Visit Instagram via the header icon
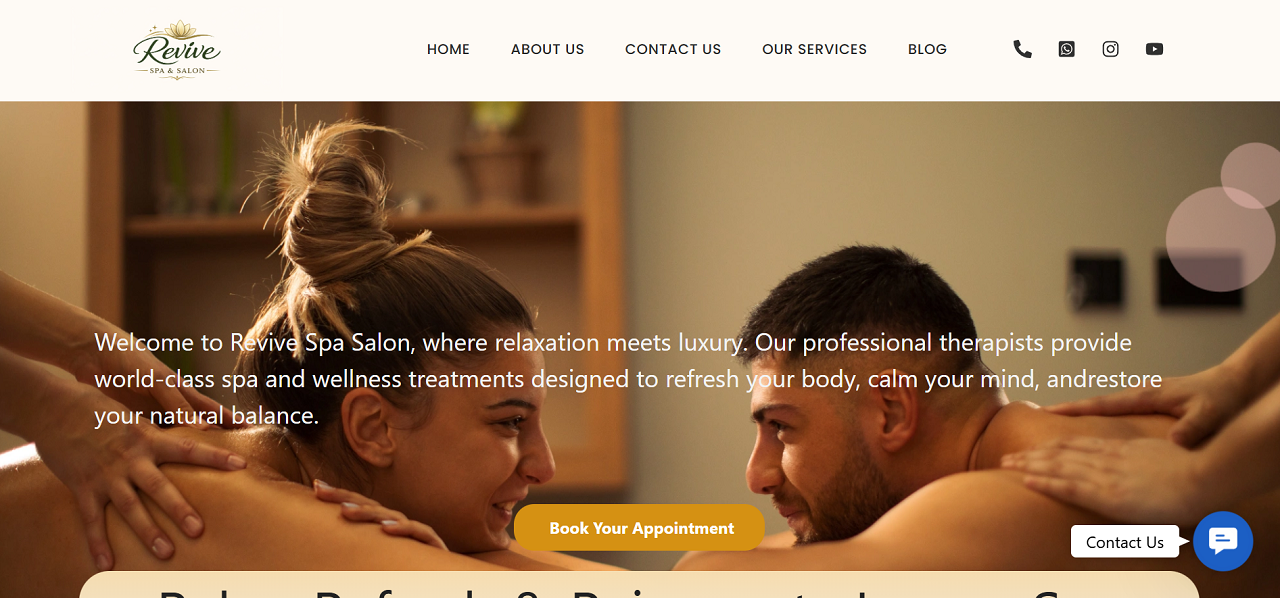Screen dimensions: 1280x598 tap(1110, 49)
